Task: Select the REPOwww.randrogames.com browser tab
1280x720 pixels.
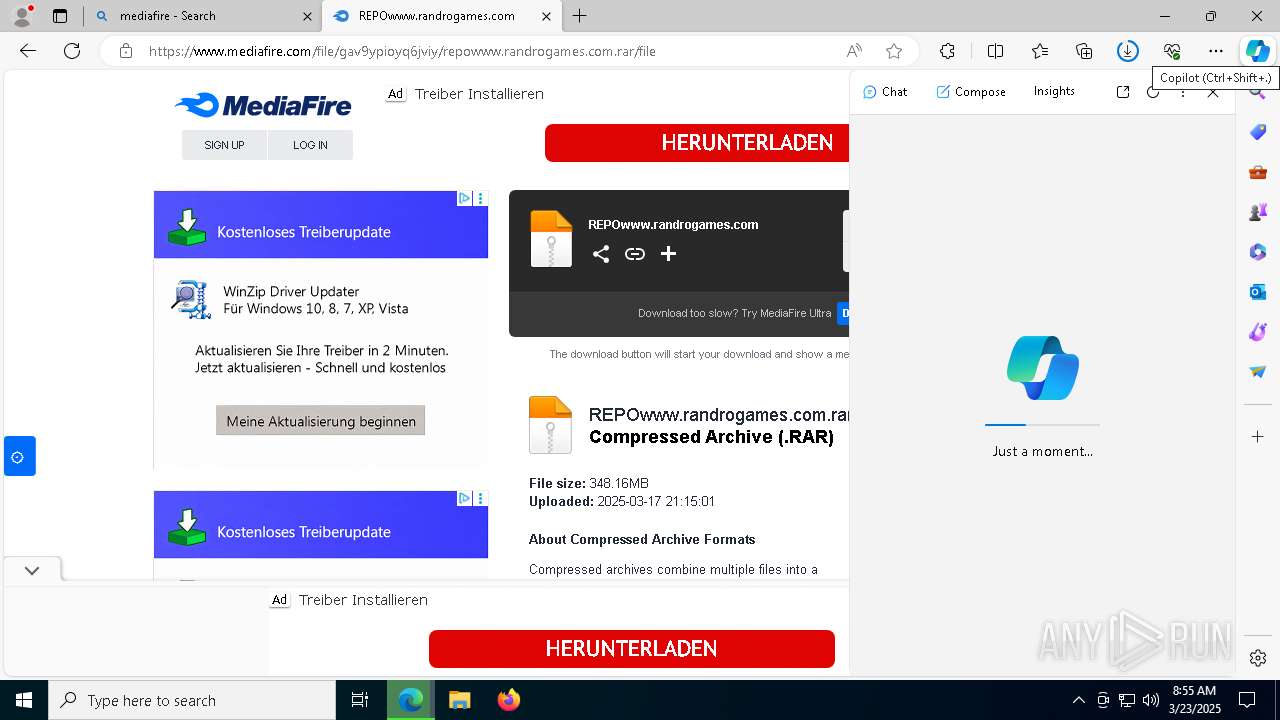Action: point(440,16)
